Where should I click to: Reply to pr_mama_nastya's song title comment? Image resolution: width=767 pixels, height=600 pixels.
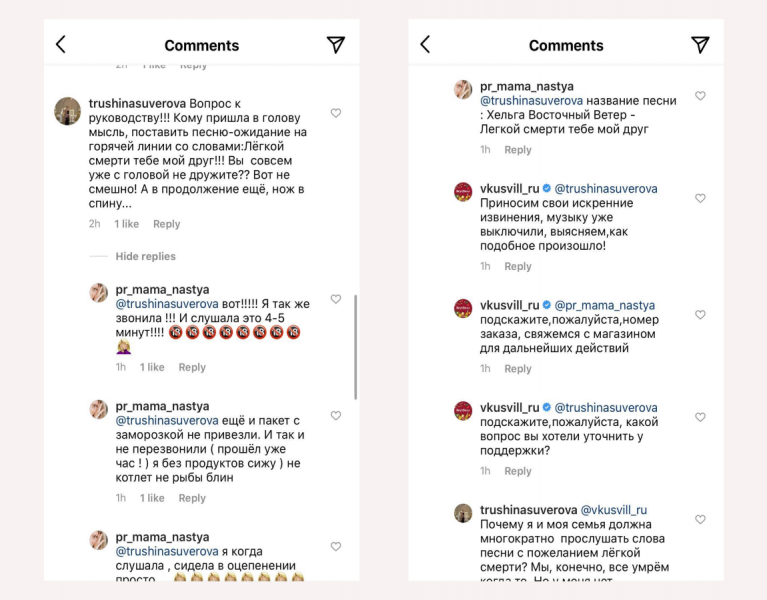pos(518,150)
